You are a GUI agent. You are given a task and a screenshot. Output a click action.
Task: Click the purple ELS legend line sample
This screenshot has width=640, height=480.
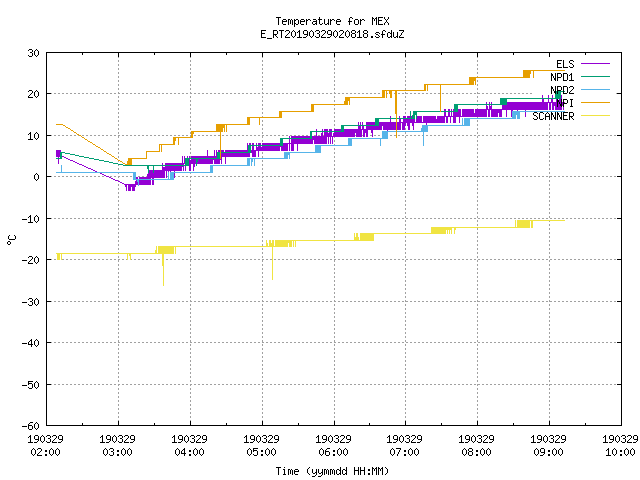coord(595,64)
